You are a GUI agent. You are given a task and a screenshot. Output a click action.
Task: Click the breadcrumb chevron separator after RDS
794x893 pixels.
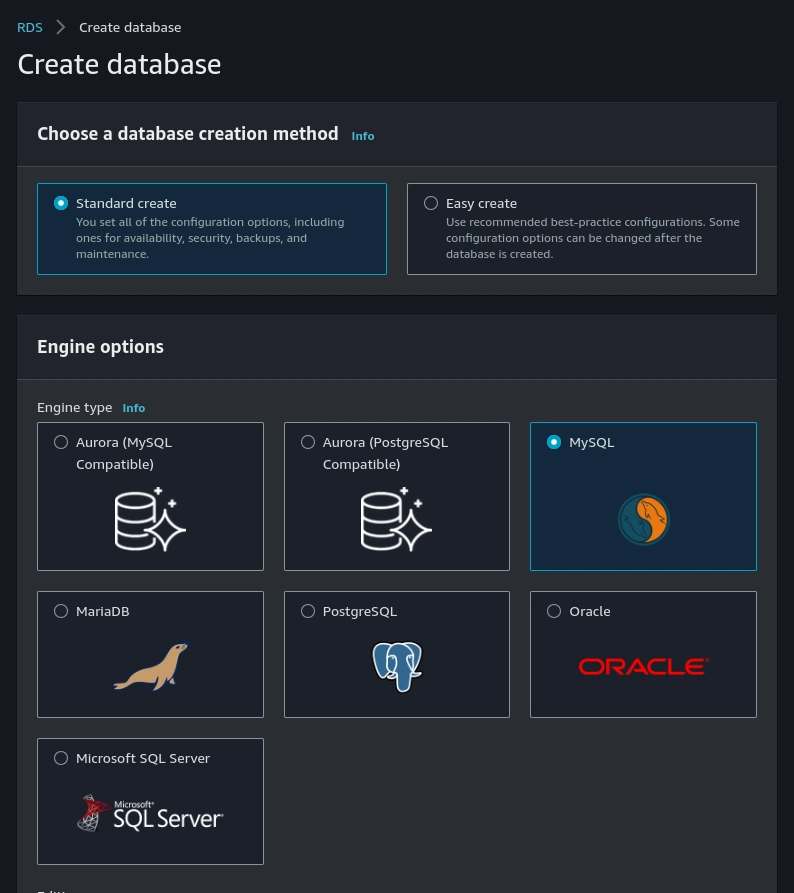pyautogui.click(x=60, y=27)
